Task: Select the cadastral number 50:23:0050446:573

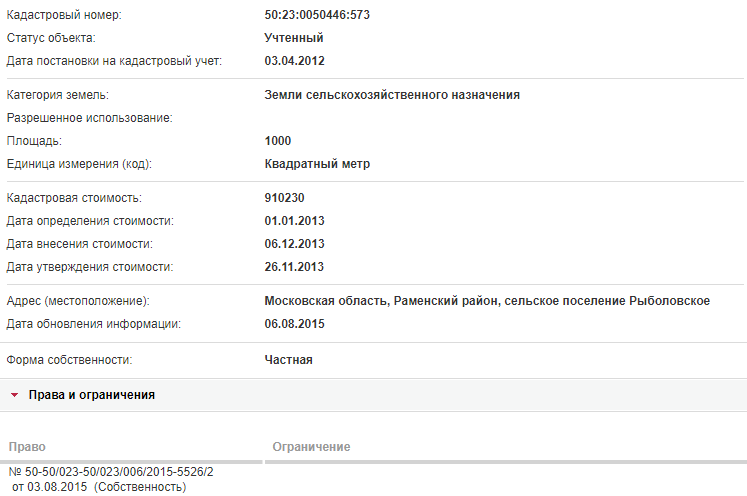Action: [x=317, y=15]
